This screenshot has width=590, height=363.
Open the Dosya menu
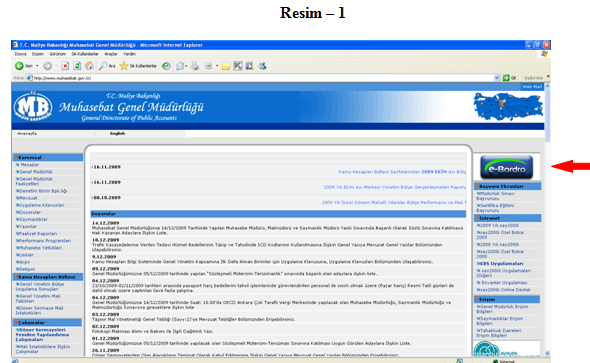click(20, 54)
